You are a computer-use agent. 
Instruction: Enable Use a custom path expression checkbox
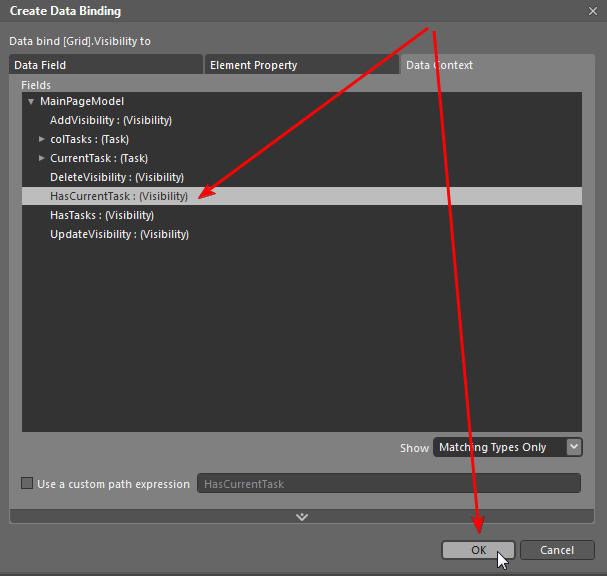(x=27, y=483)
